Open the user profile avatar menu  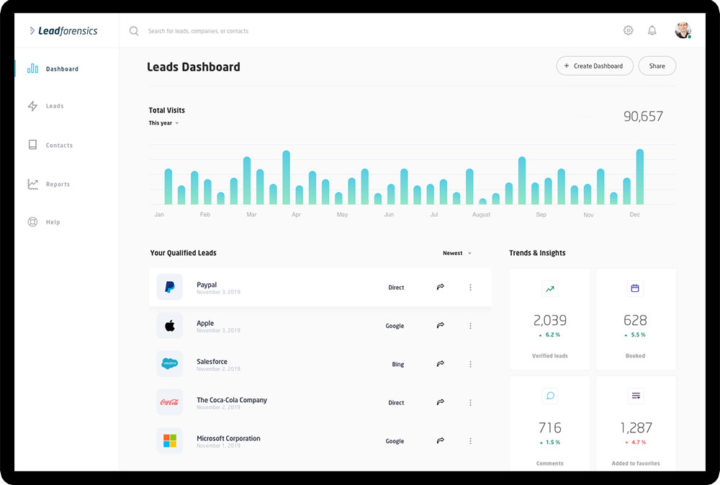pyautogui.click(x=683, y=30)
